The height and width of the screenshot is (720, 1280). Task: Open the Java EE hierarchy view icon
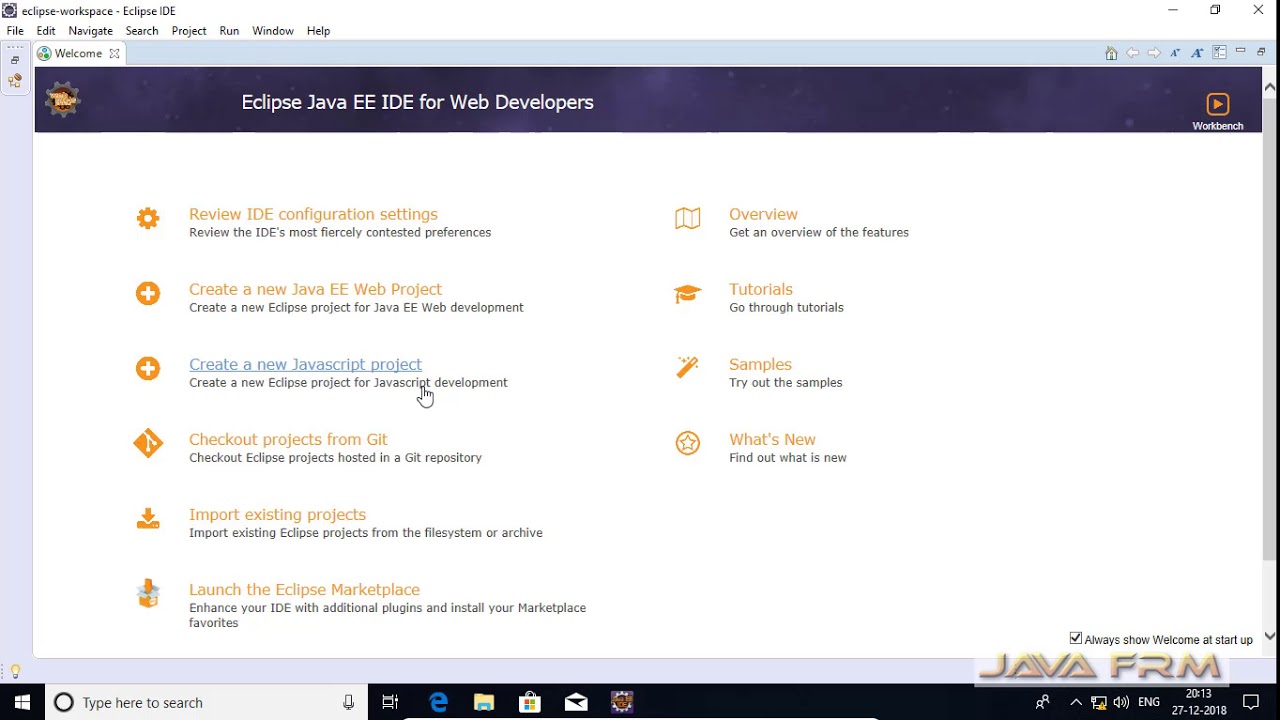tap(15, 82)
